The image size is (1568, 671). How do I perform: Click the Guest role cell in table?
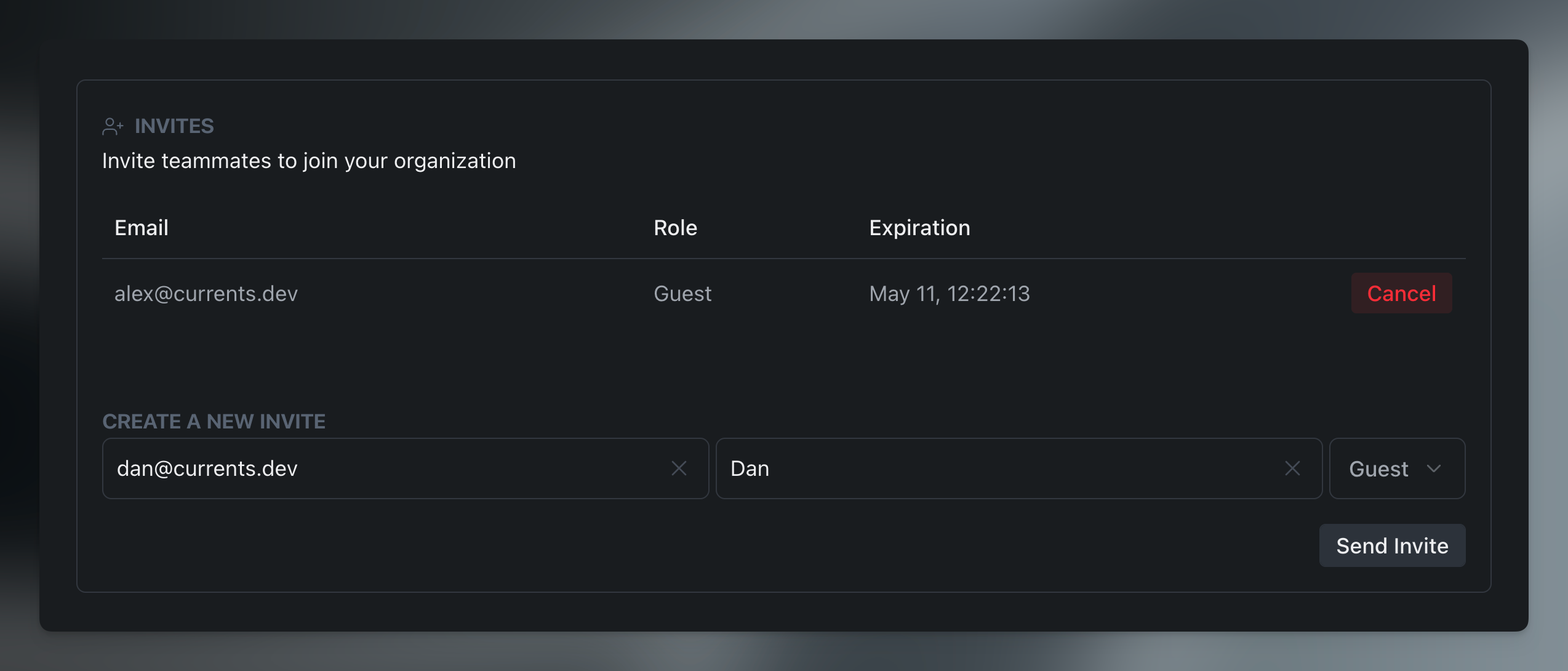pyautogui.click(x=682, y=294)
